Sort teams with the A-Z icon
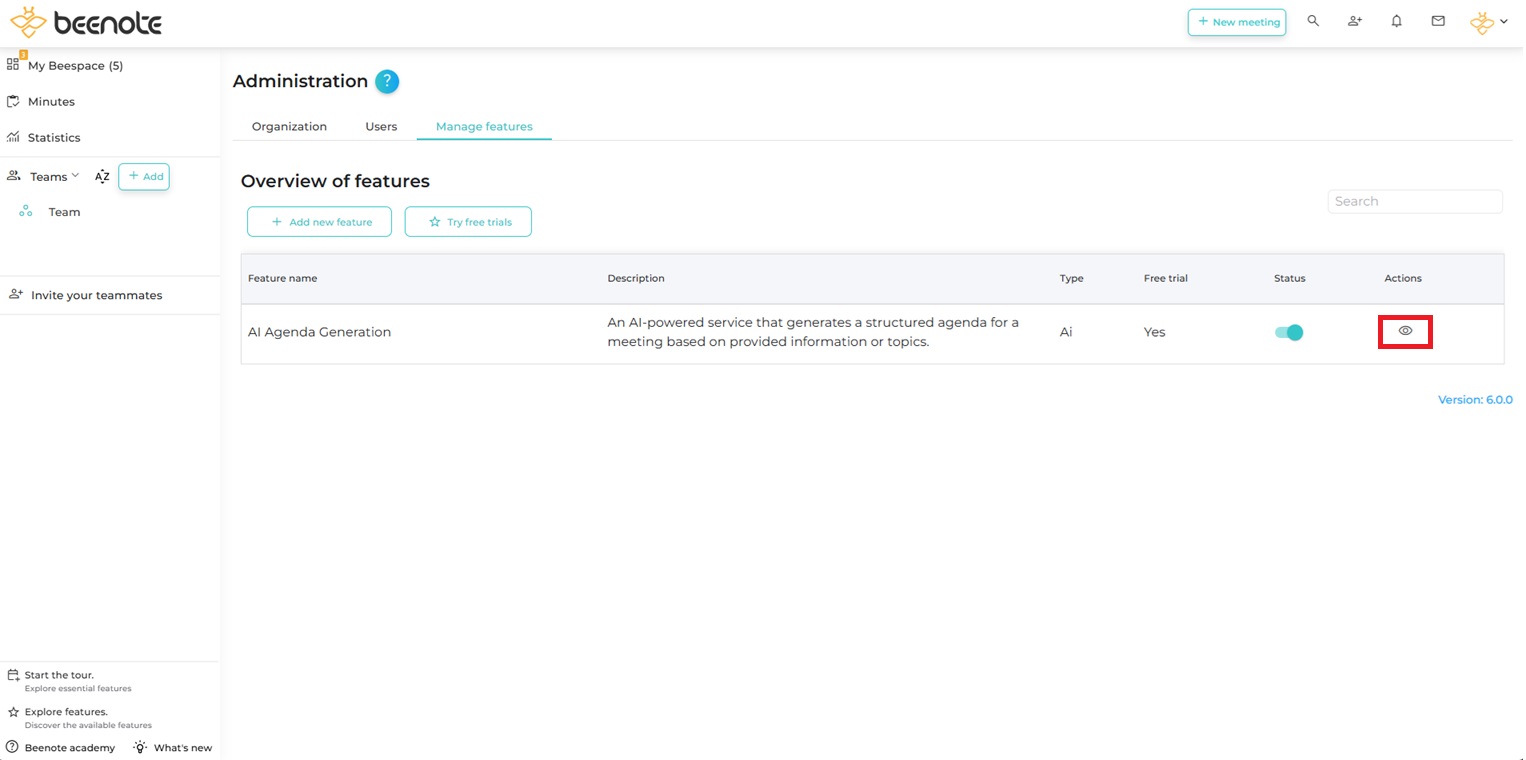1526x760 pixels. point(102,177)
